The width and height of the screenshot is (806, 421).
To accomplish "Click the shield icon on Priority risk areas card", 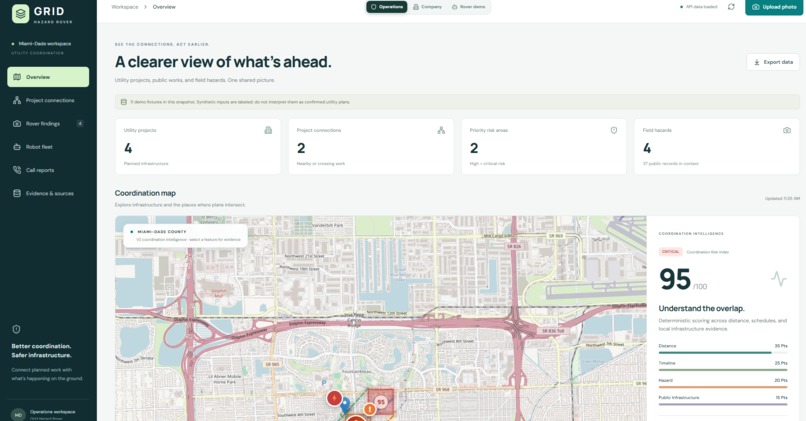I will (x=614, y=131).
